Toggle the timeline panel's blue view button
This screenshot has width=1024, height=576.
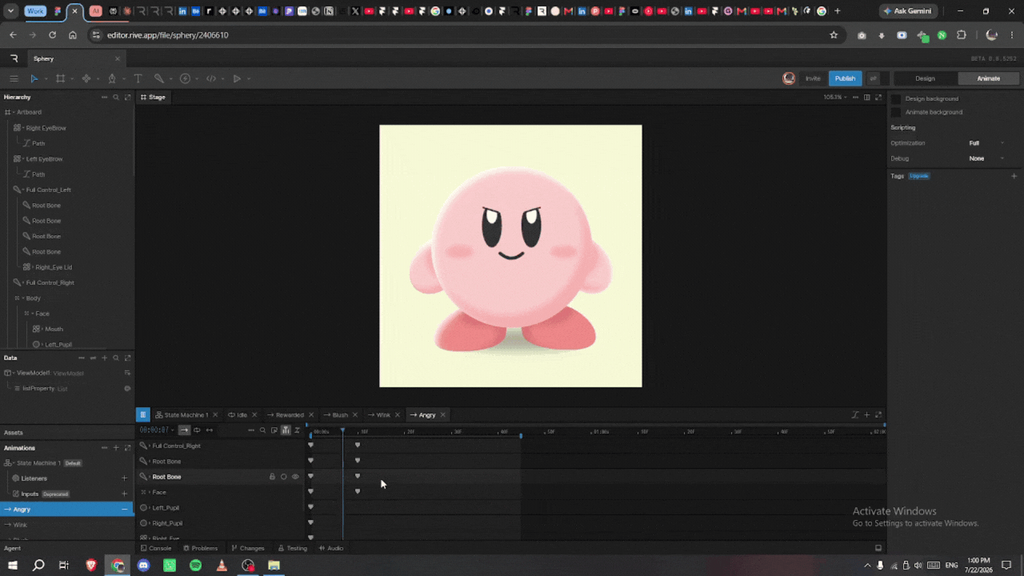(x=143, y=415)
